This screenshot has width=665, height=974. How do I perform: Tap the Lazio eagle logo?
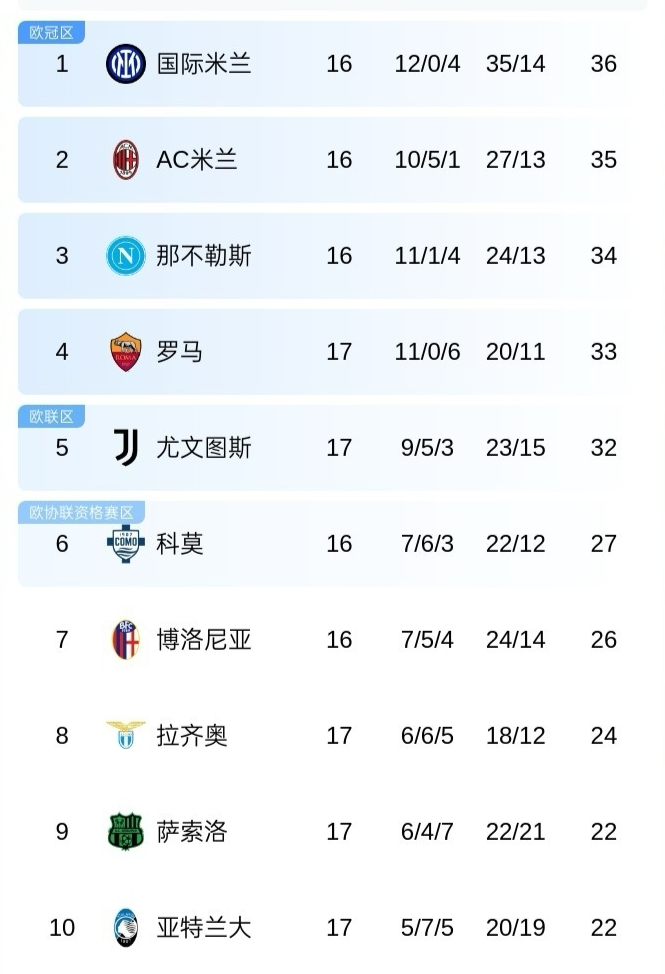pyautogui.click(x=126, y=735)
